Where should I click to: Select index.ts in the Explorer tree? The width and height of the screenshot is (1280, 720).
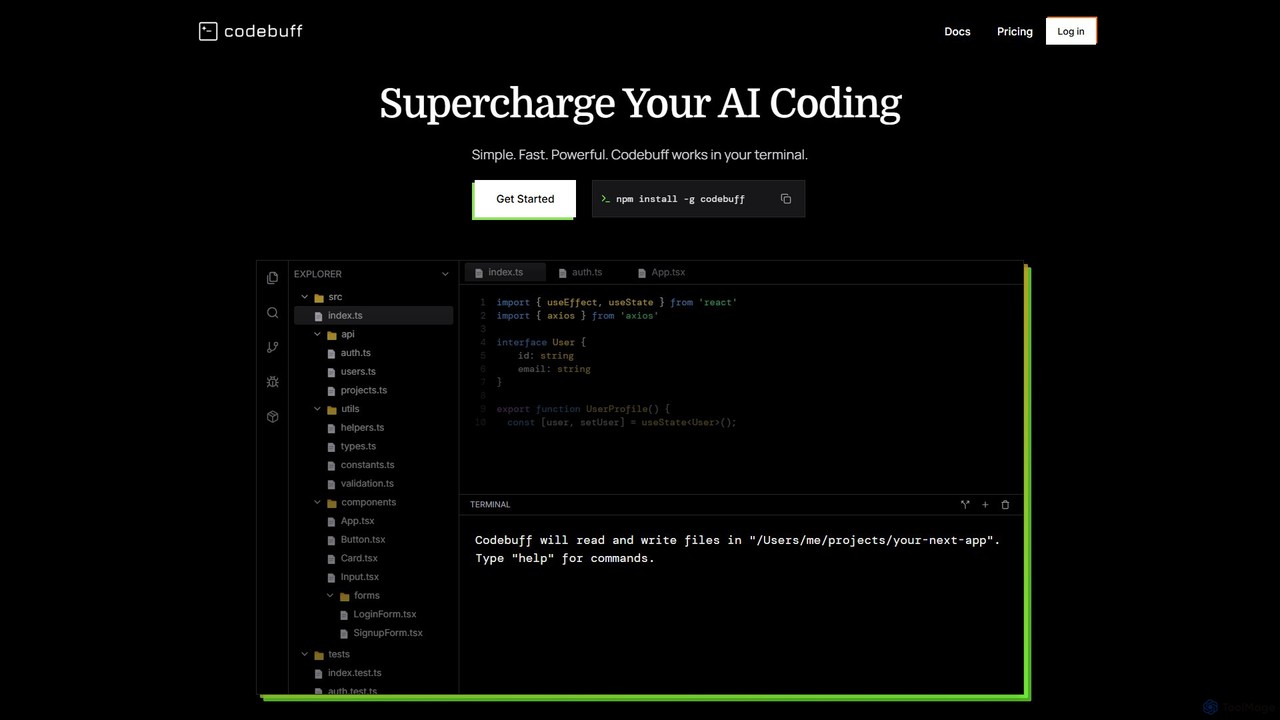[374, 316]
